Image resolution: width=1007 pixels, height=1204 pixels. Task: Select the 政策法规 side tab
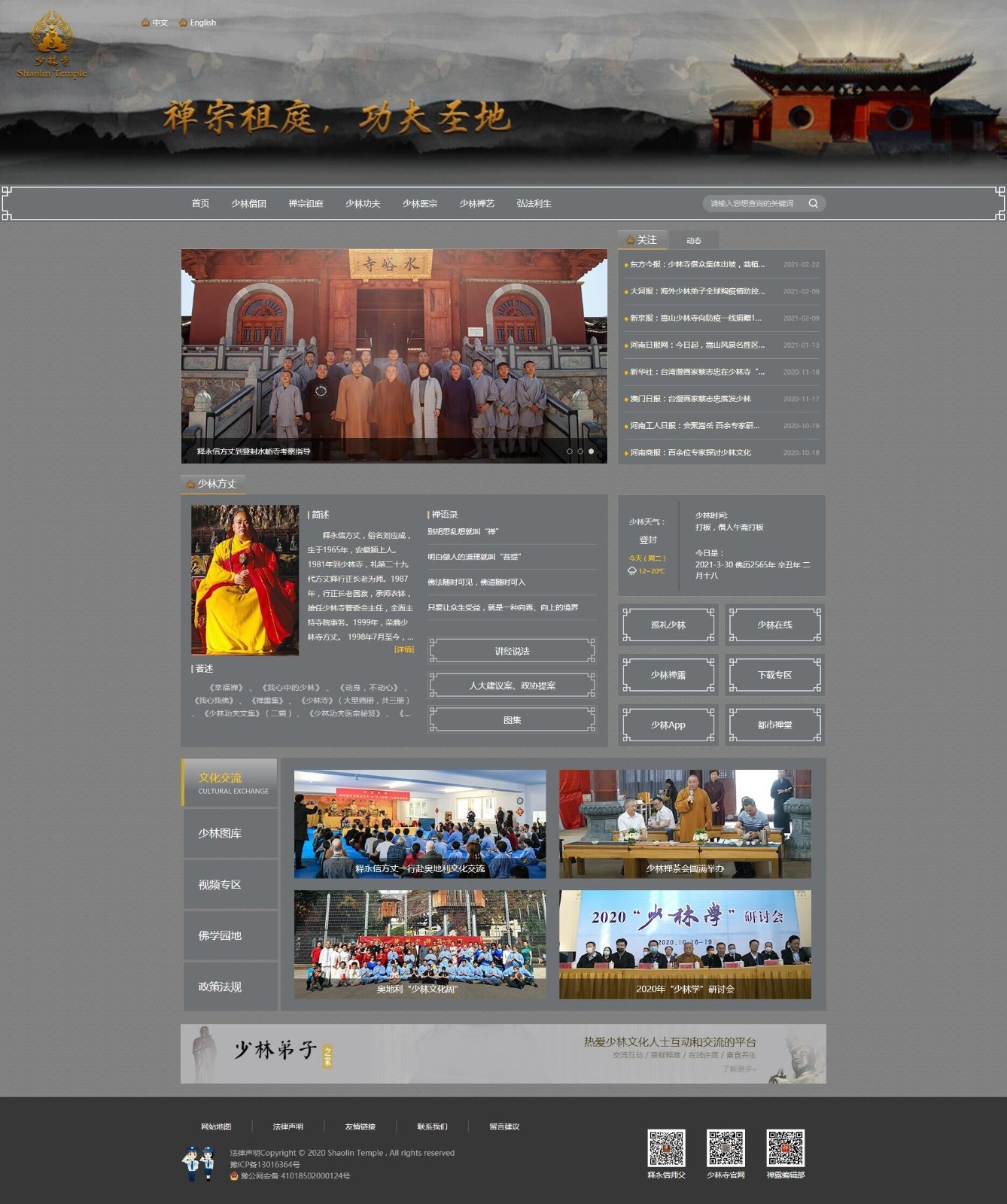click(231, 987)
